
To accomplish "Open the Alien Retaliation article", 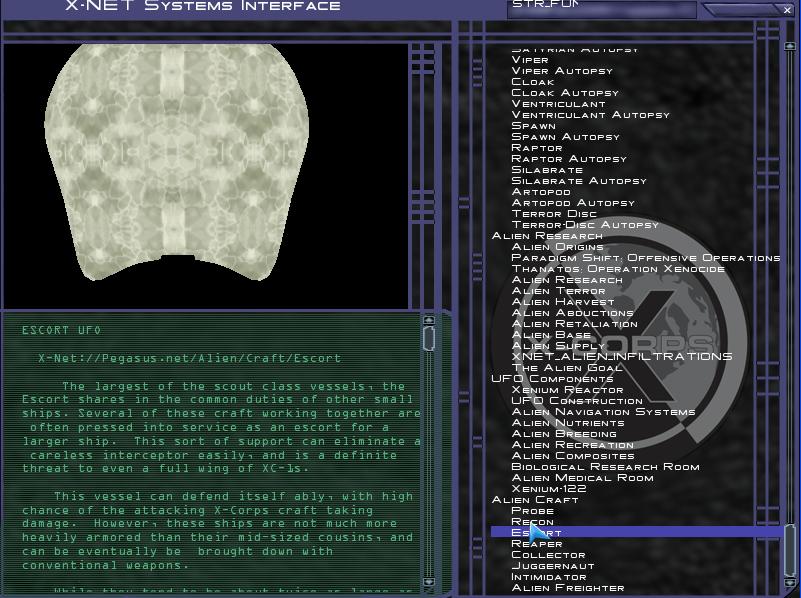I will pos(575,324).
